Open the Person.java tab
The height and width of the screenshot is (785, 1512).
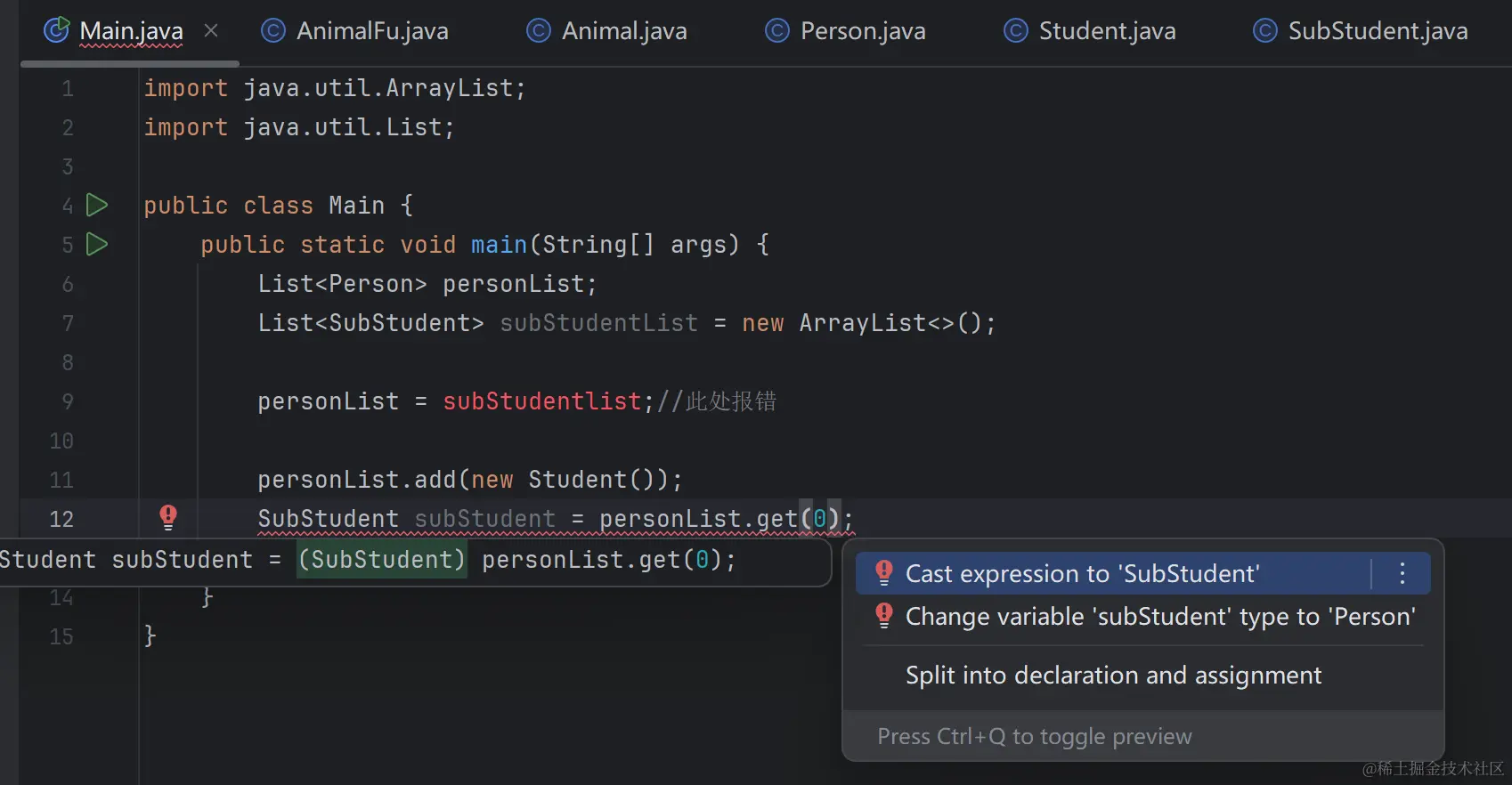(x=862, y=31)
